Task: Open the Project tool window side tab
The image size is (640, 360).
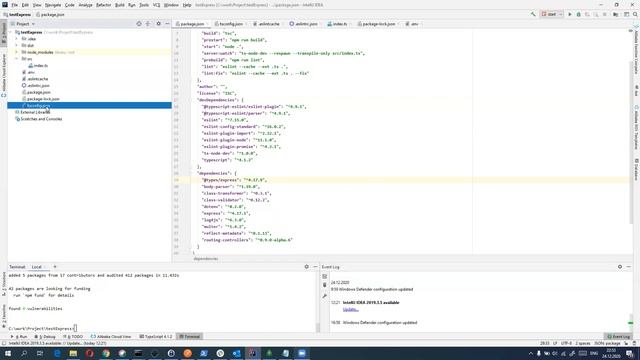Action: [x=4, y=33]
